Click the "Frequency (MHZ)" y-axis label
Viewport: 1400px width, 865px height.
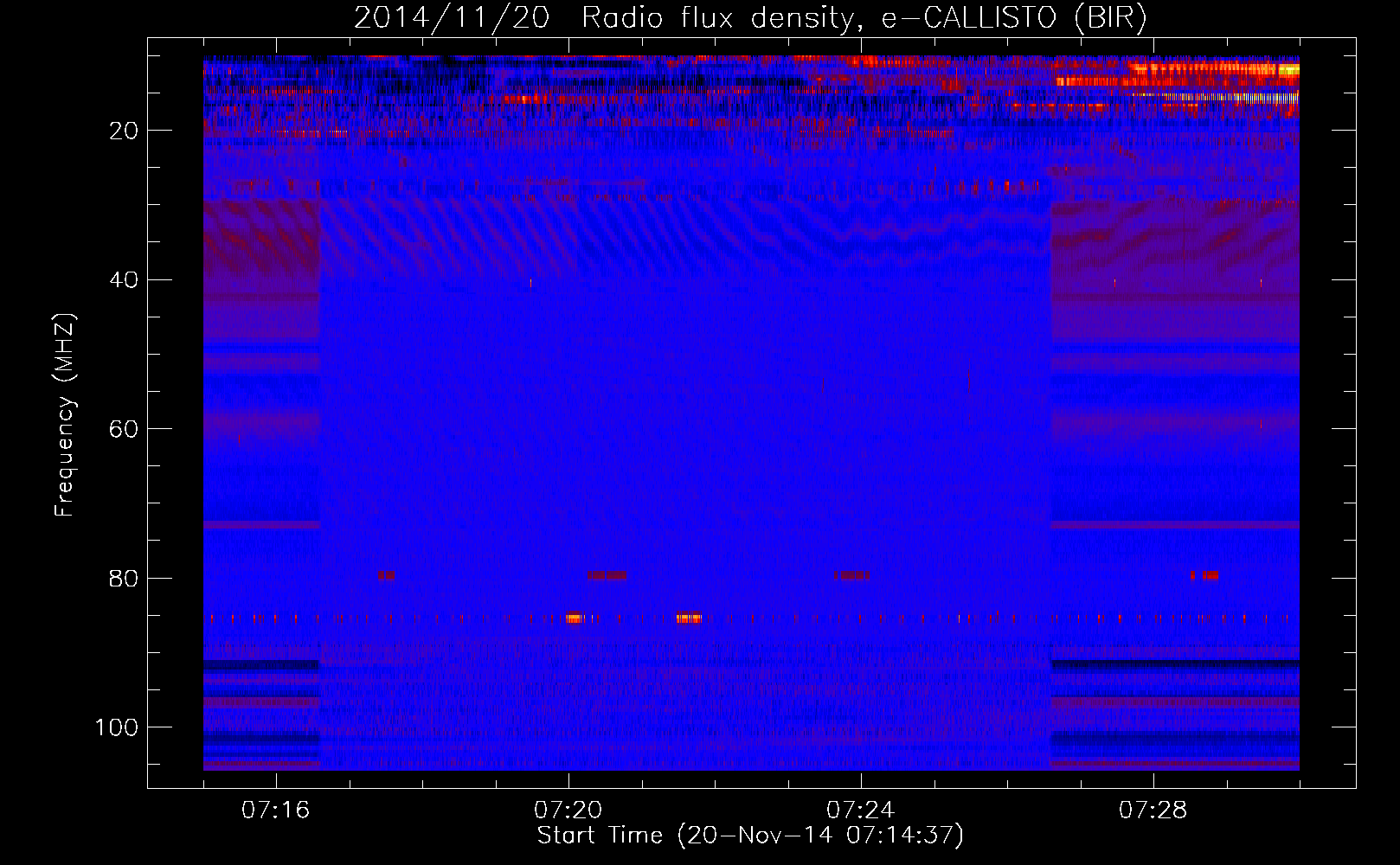coord(65,415)
